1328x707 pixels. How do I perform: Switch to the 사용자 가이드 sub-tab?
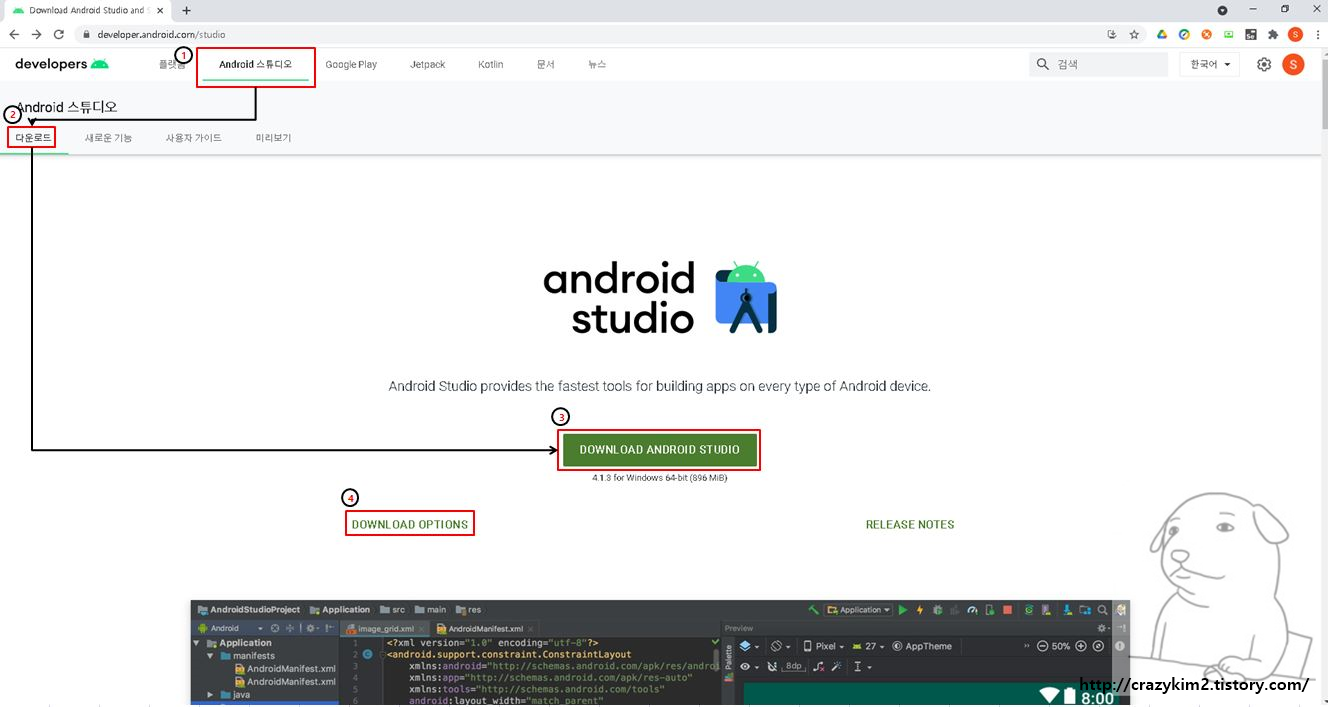pyautogui.click(x=194, y=138)
